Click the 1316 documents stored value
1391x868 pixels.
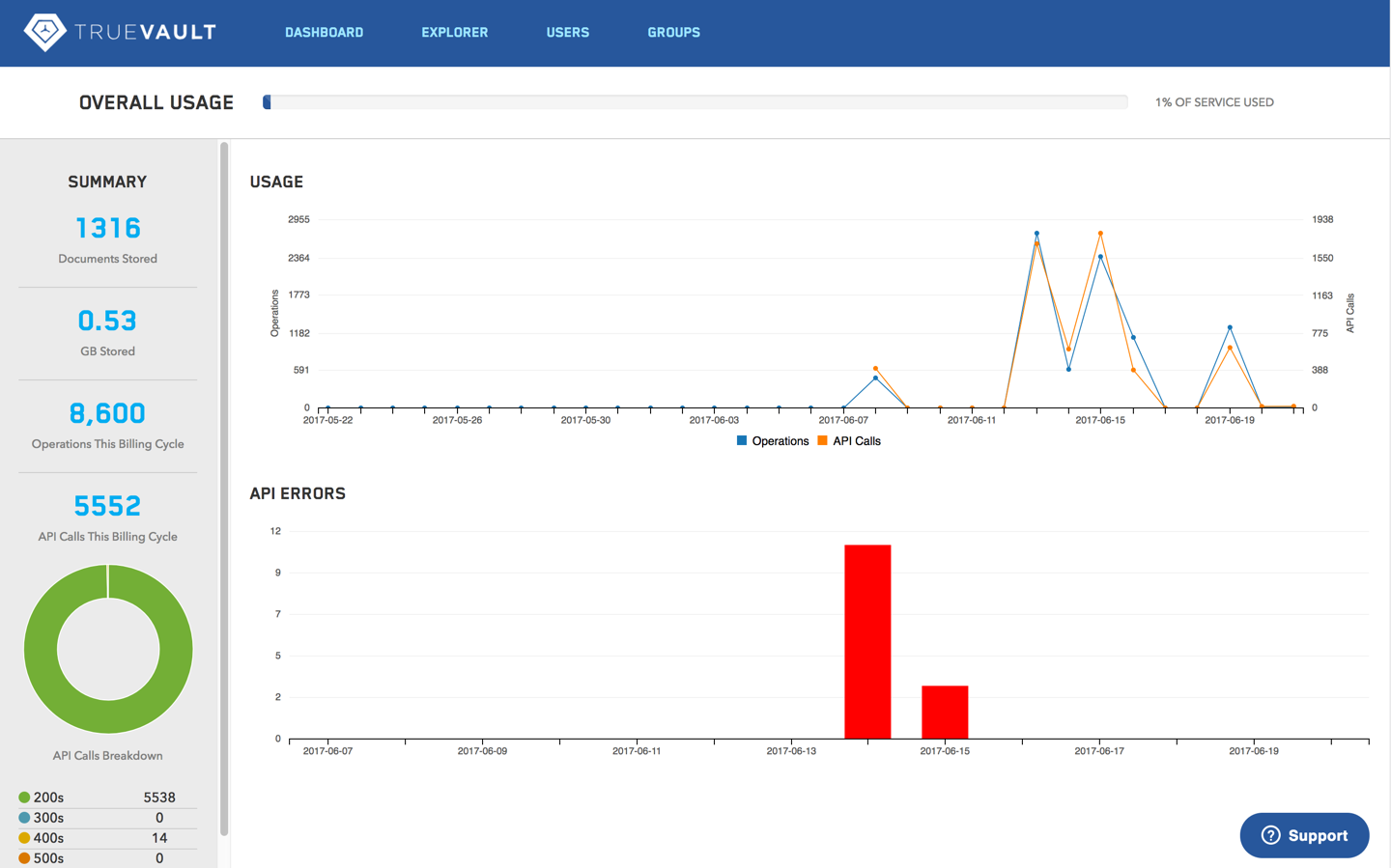pyautogui.click(x=108, y=228)
